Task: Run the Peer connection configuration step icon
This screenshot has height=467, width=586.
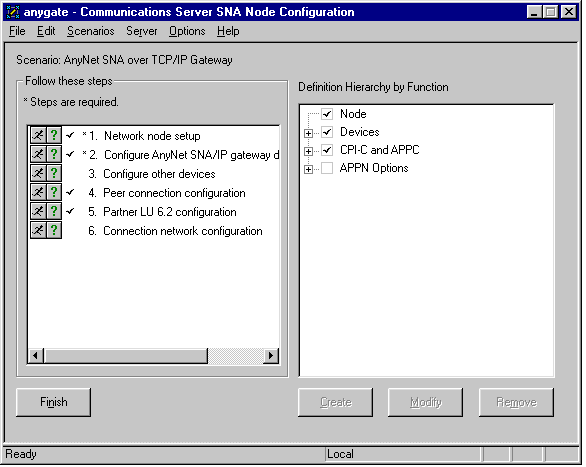Action: [38, 192]
